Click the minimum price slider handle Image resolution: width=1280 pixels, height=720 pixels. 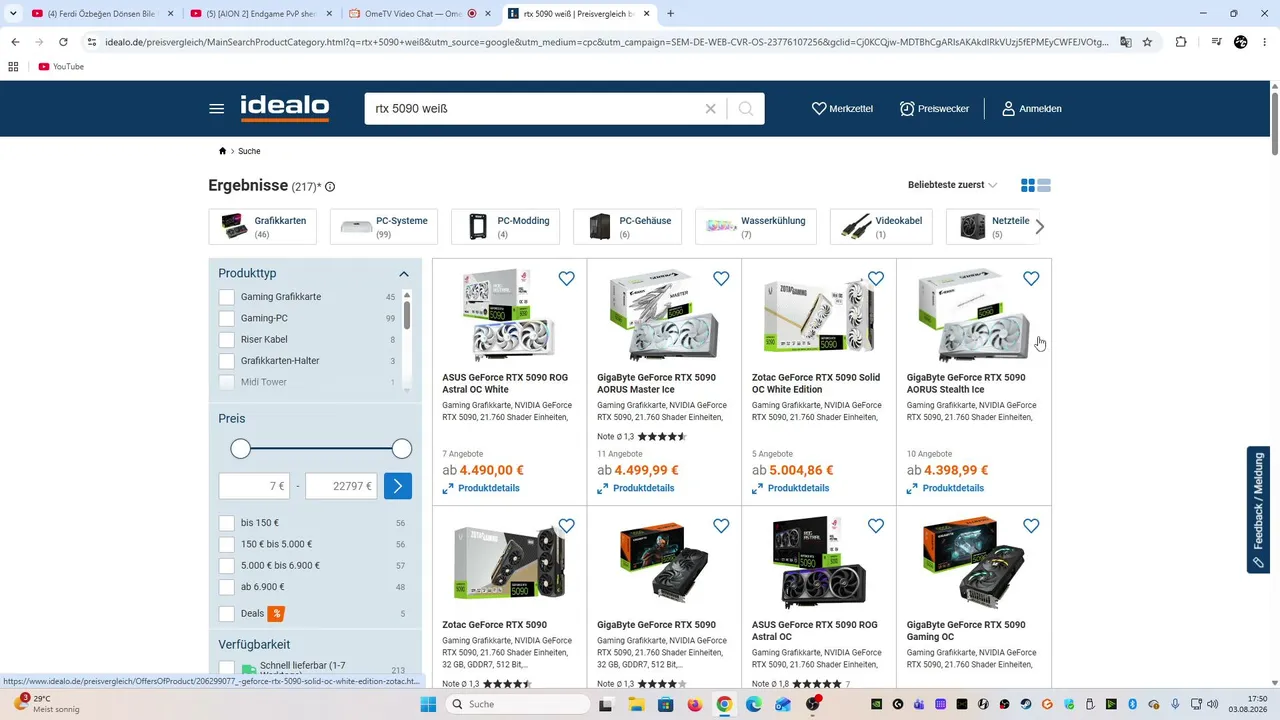(x=240, y=449)
